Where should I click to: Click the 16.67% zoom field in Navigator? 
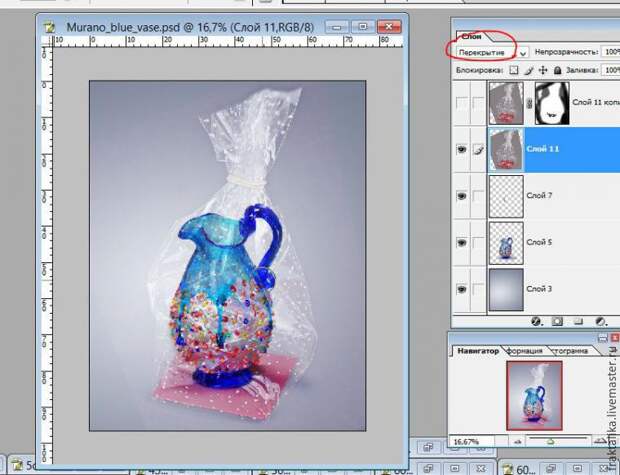pyautogui.click(x=469, y=439)
